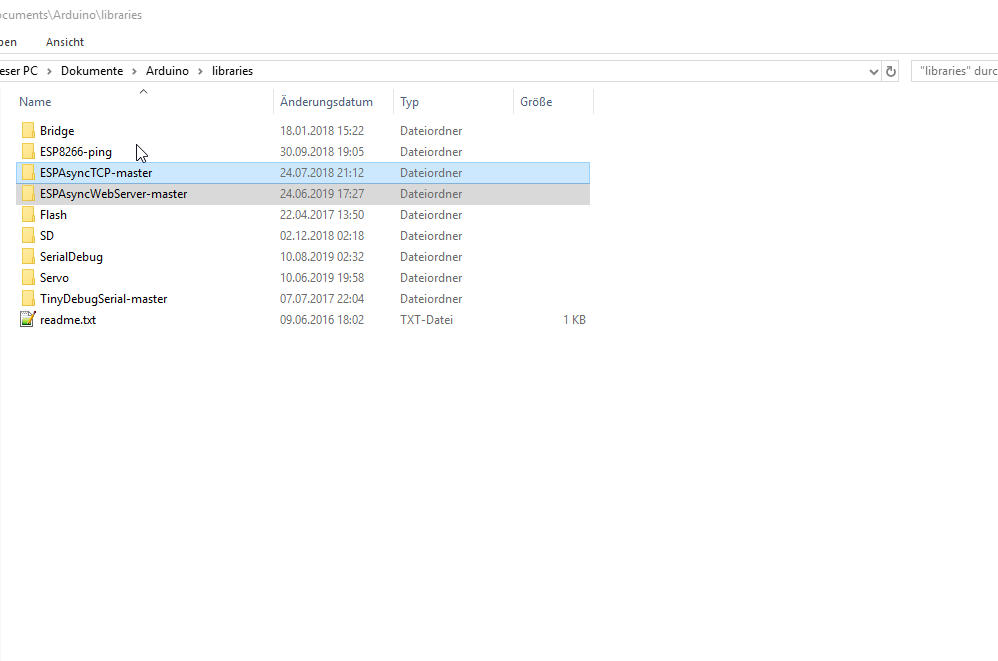Viewport: 998px width, 661px height.
Task: Select the ESP8266-ping folder name
Action: coord(76,151)
